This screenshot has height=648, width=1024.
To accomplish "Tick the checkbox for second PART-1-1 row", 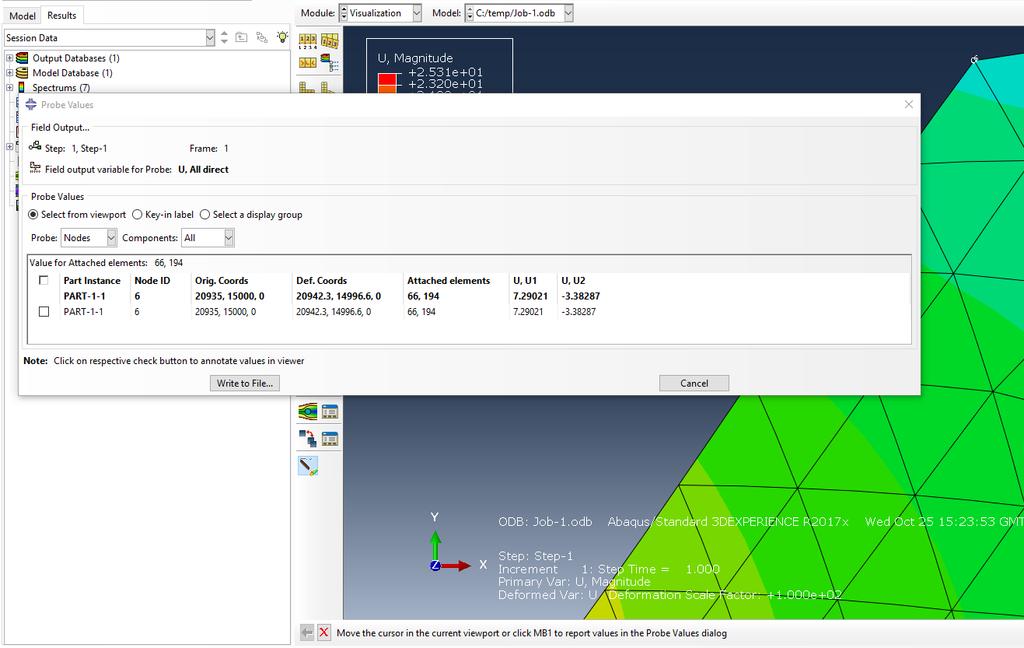I will 44,312.
